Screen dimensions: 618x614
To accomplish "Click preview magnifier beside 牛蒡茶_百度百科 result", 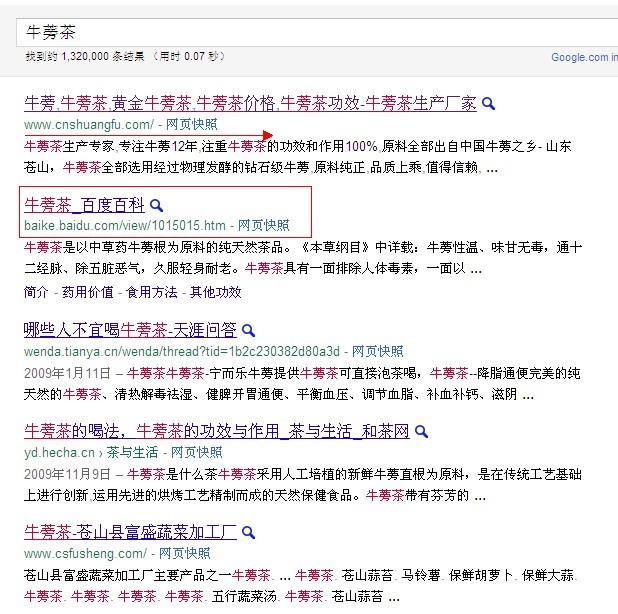I will [156, 205].
